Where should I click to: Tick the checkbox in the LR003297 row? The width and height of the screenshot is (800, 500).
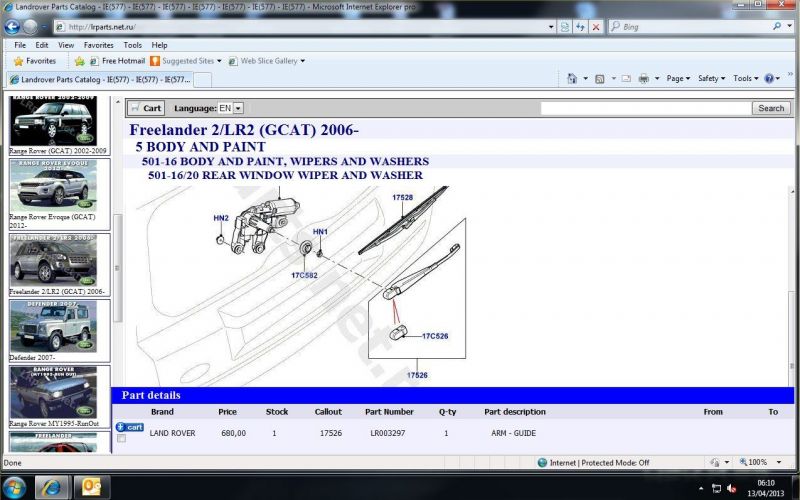pos(121,438)
